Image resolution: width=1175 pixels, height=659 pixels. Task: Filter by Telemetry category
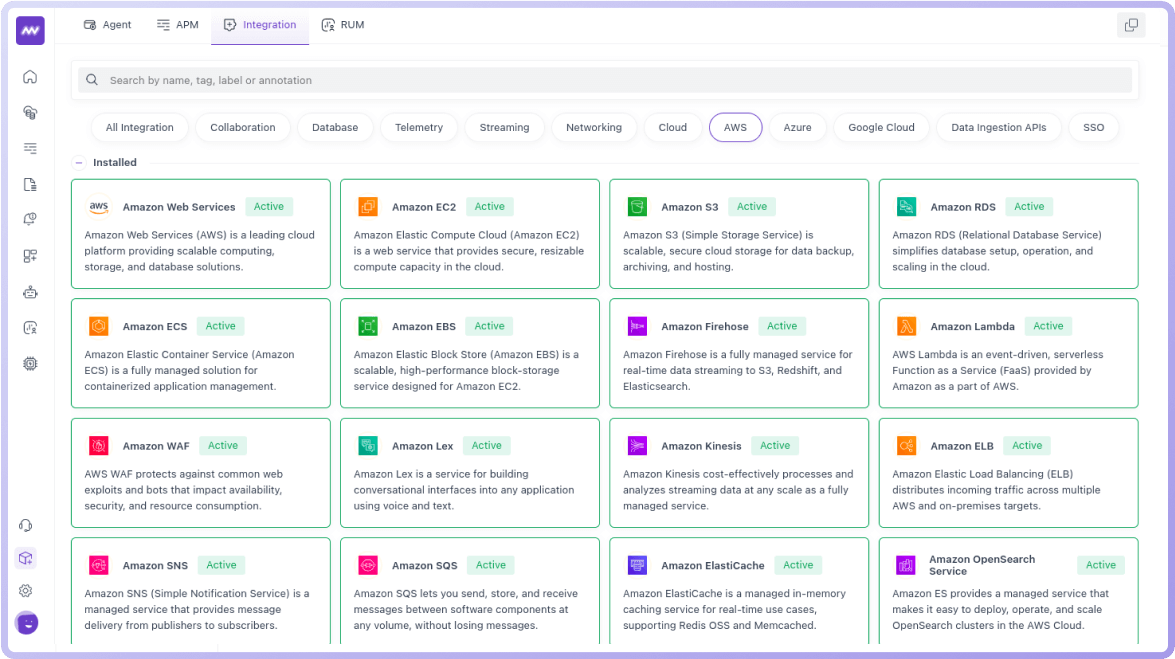pos(419,127)
